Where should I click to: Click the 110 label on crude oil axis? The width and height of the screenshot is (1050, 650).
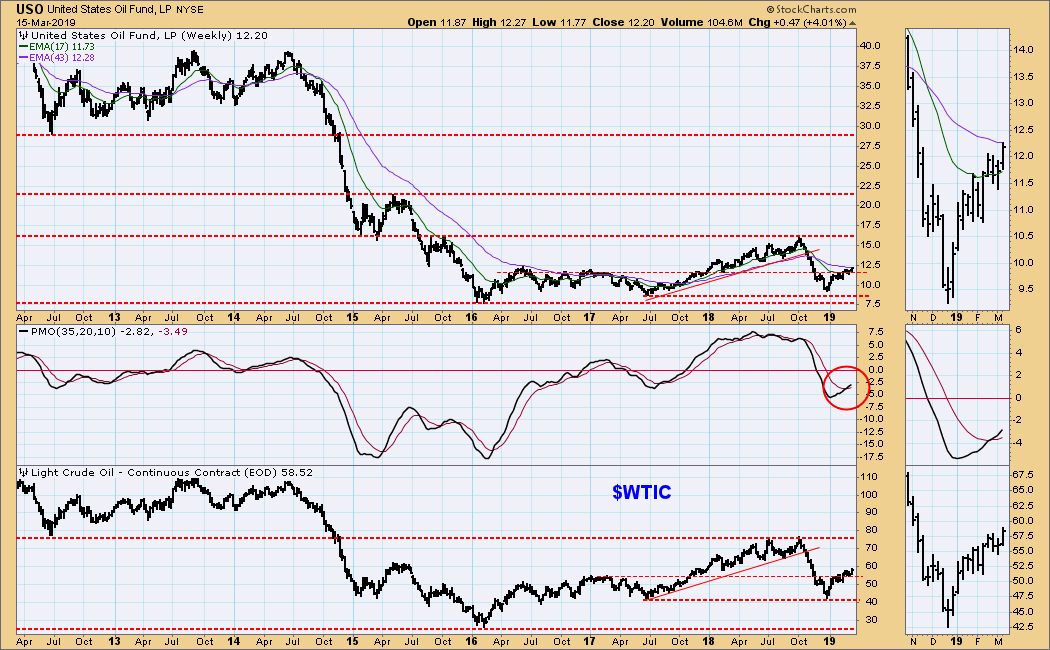(x=869, y=477)
